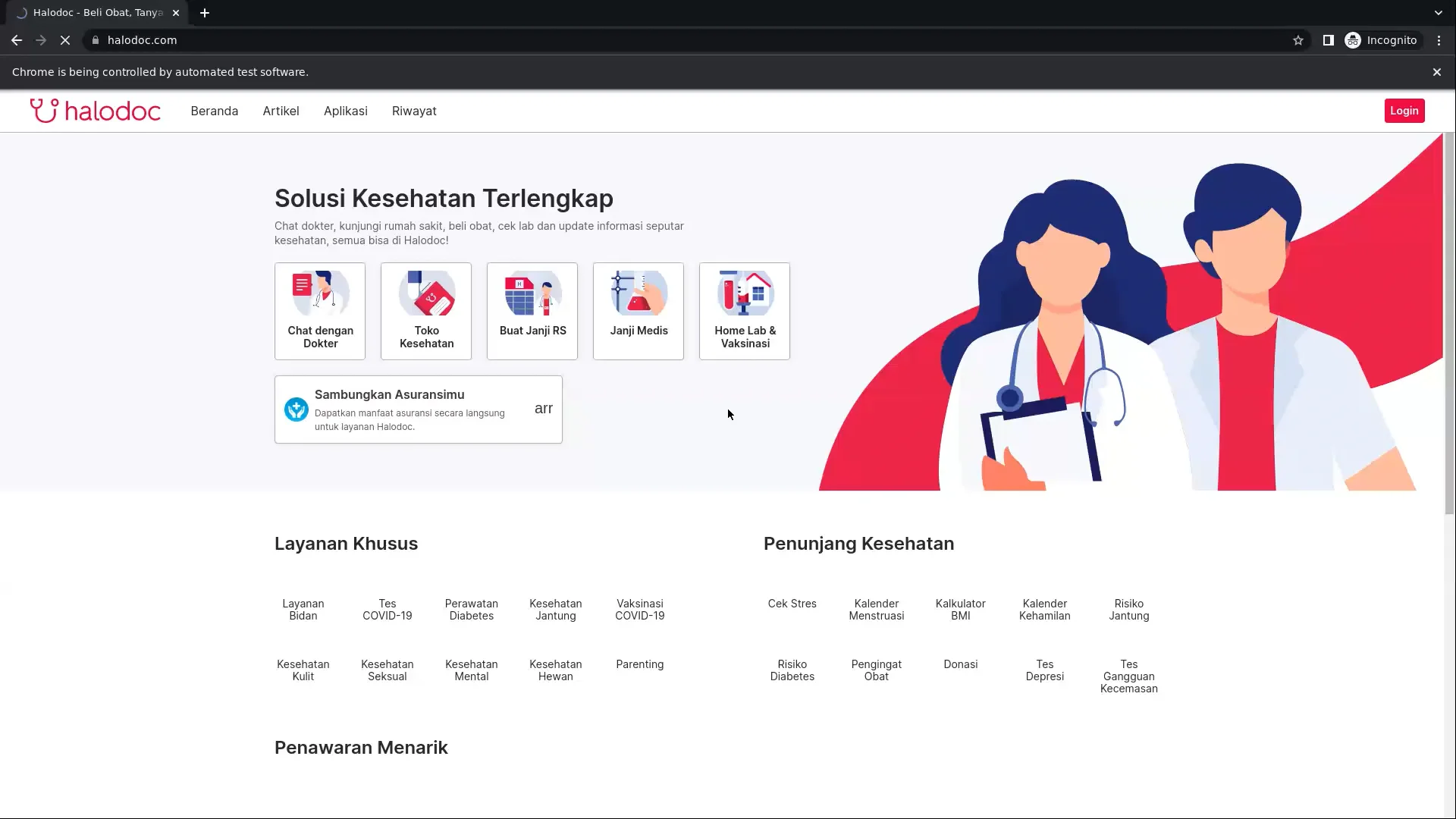Open a new browser tab
Viewport: 1456px width, 819px height.
[x=205, y=13]
